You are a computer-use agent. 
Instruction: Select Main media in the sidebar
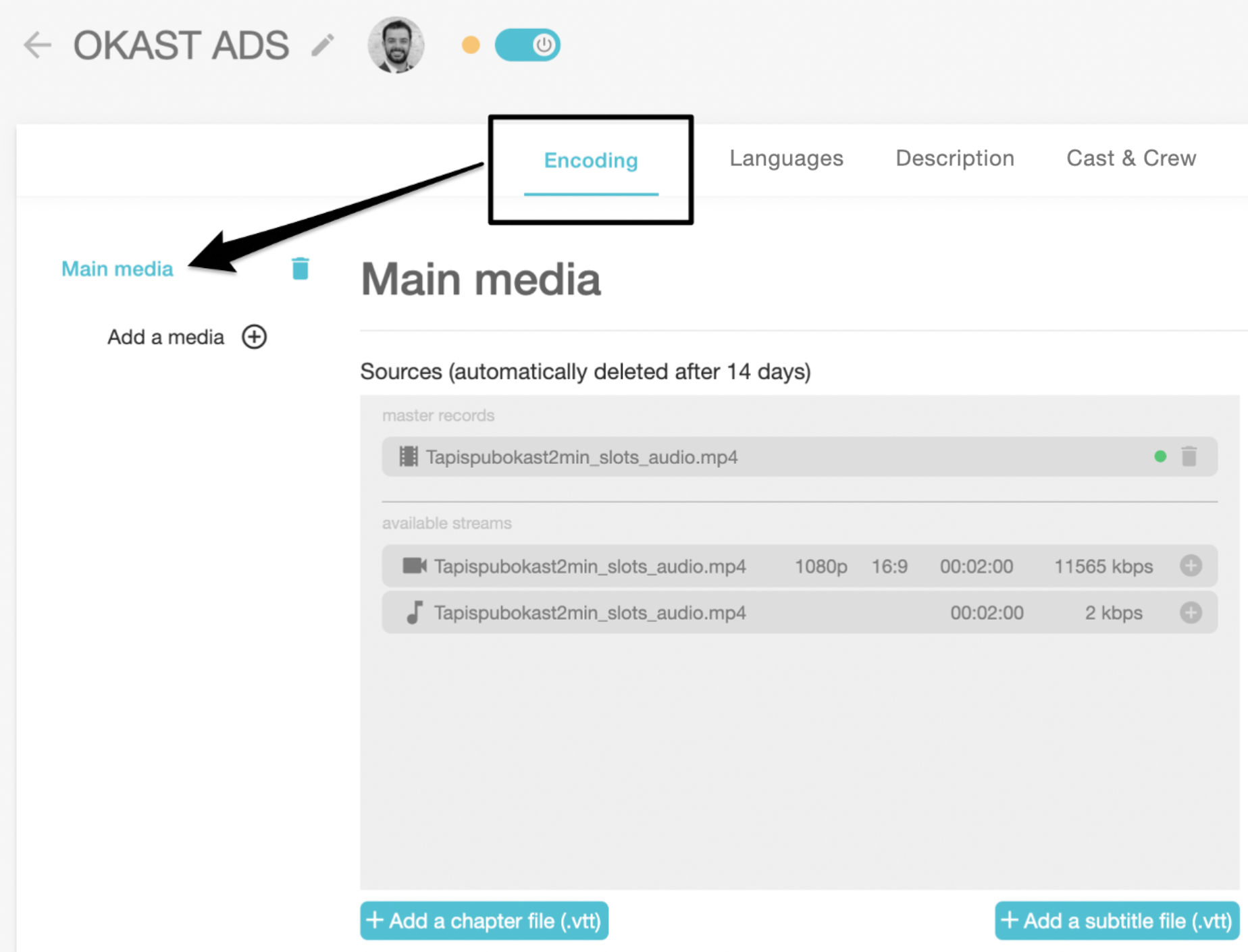[x=118, y=269]
